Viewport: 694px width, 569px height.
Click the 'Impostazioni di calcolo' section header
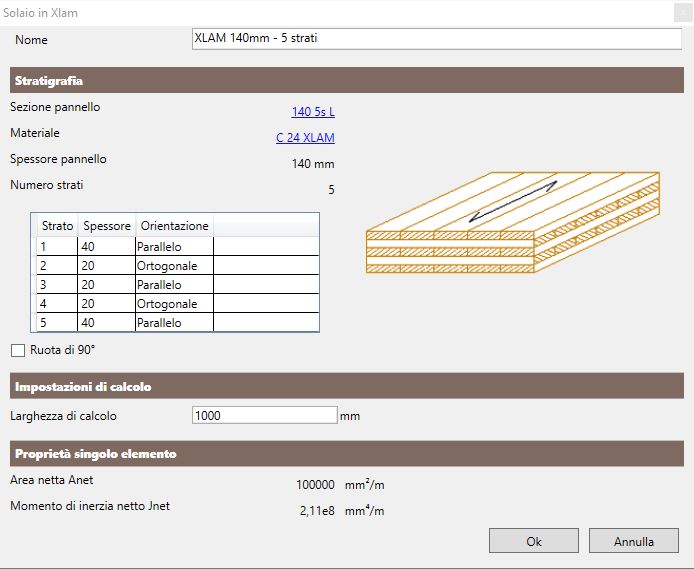click(x=347, y=386)
